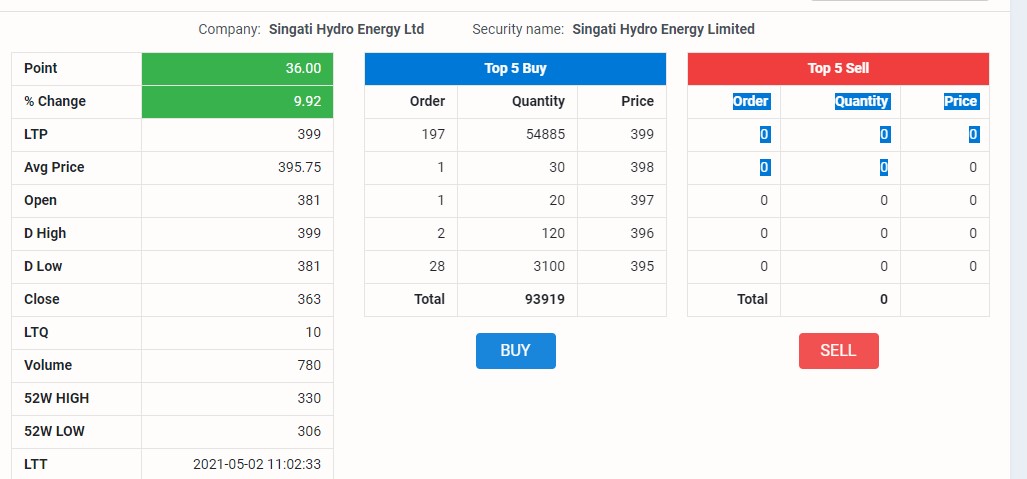Click highlighted Quantity header in Top 5 Sell
This screenshot has height=479, width=1027.
point(861,102)
